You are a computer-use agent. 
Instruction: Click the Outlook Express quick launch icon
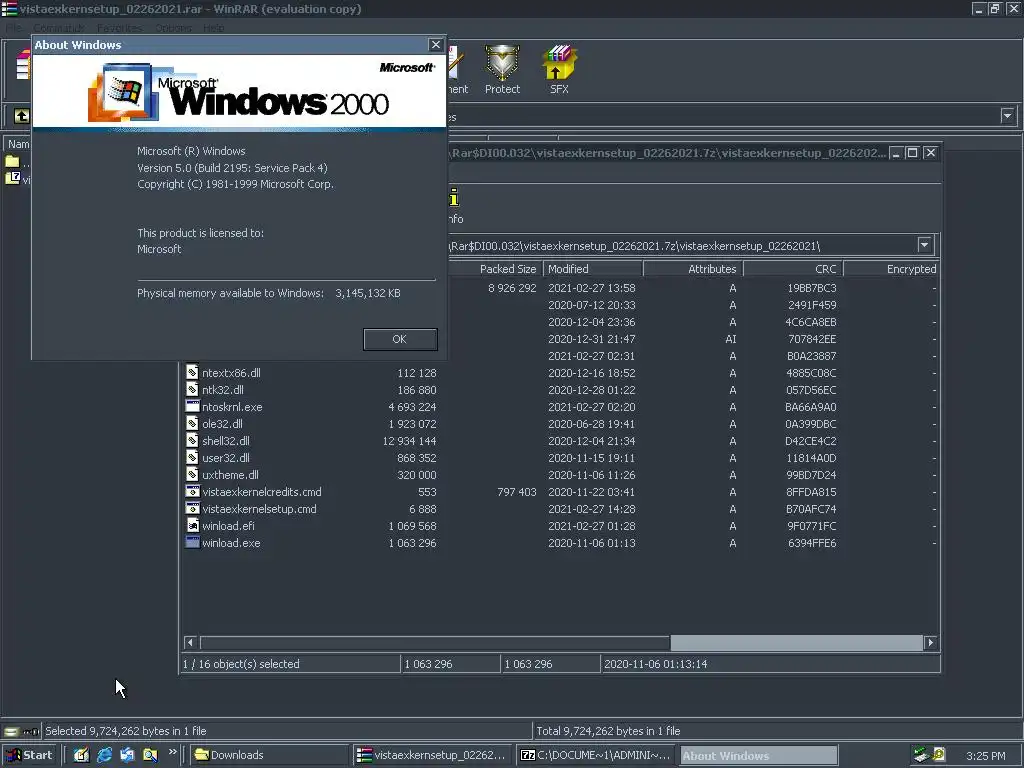[x=127, y=755]
